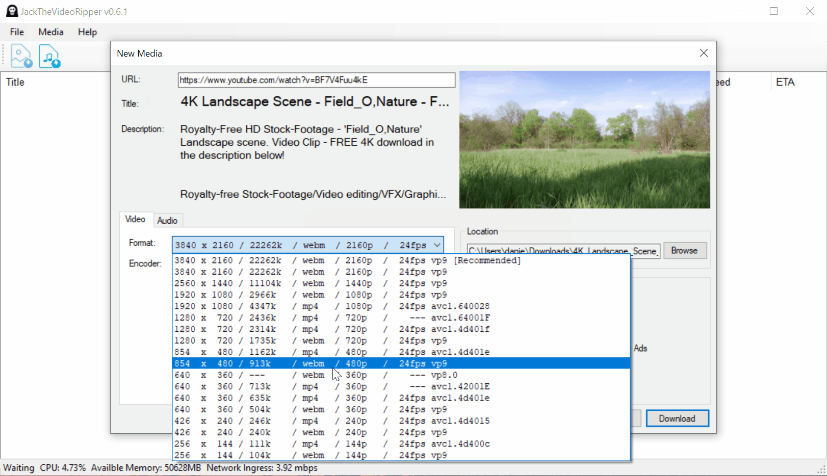Select the Video tab
This screenshot has height=476, width=827.
point(135,219)
